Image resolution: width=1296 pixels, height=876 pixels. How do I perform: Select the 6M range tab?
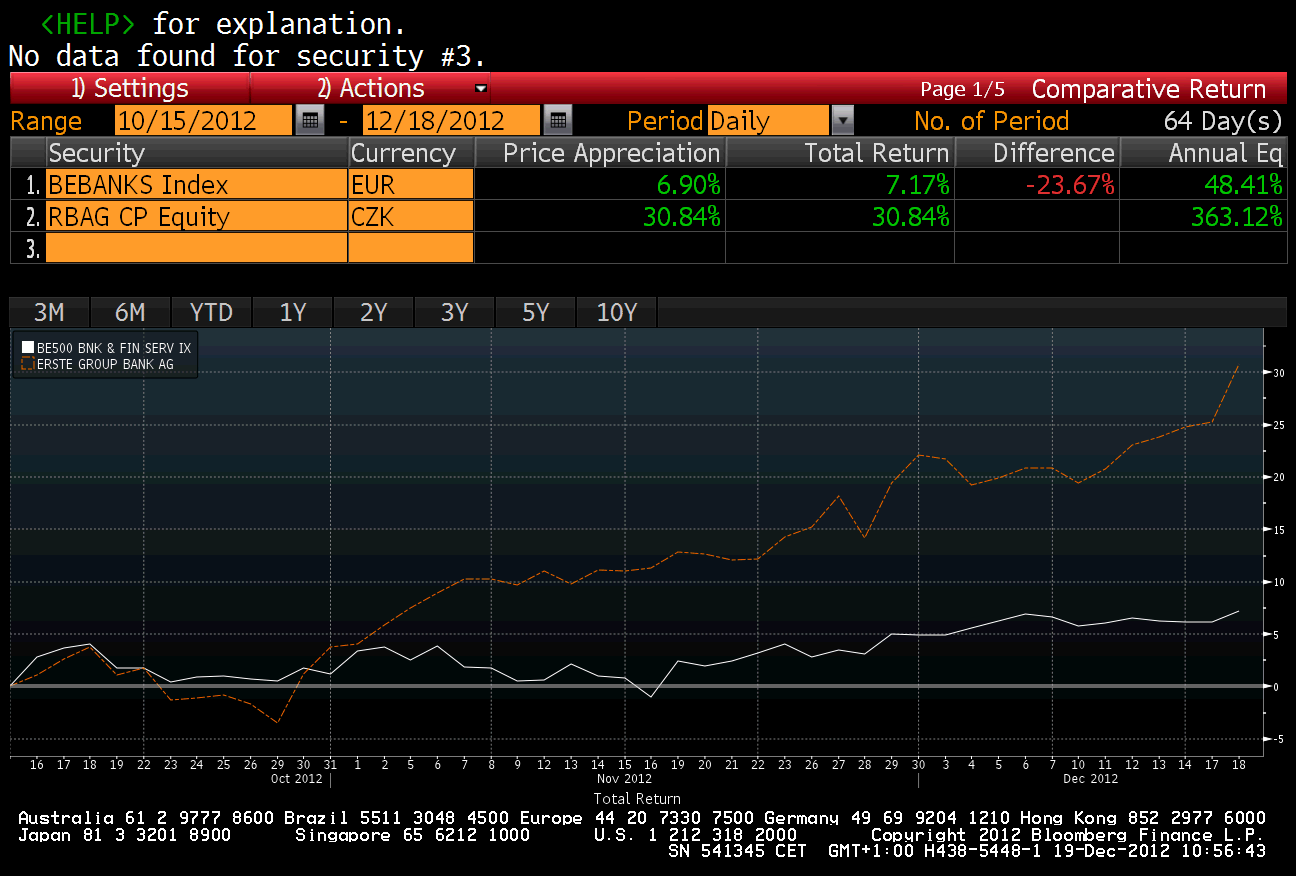[130, 312]
